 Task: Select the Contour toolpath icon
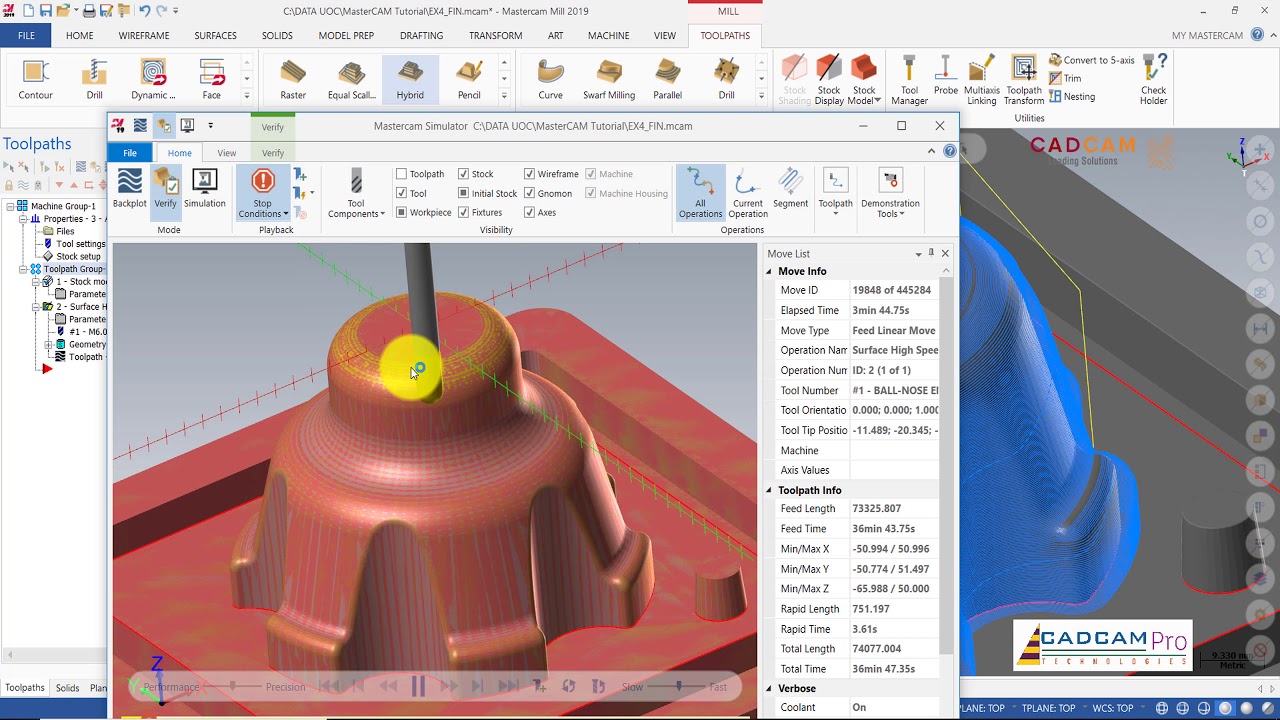(x=35, y=80)
